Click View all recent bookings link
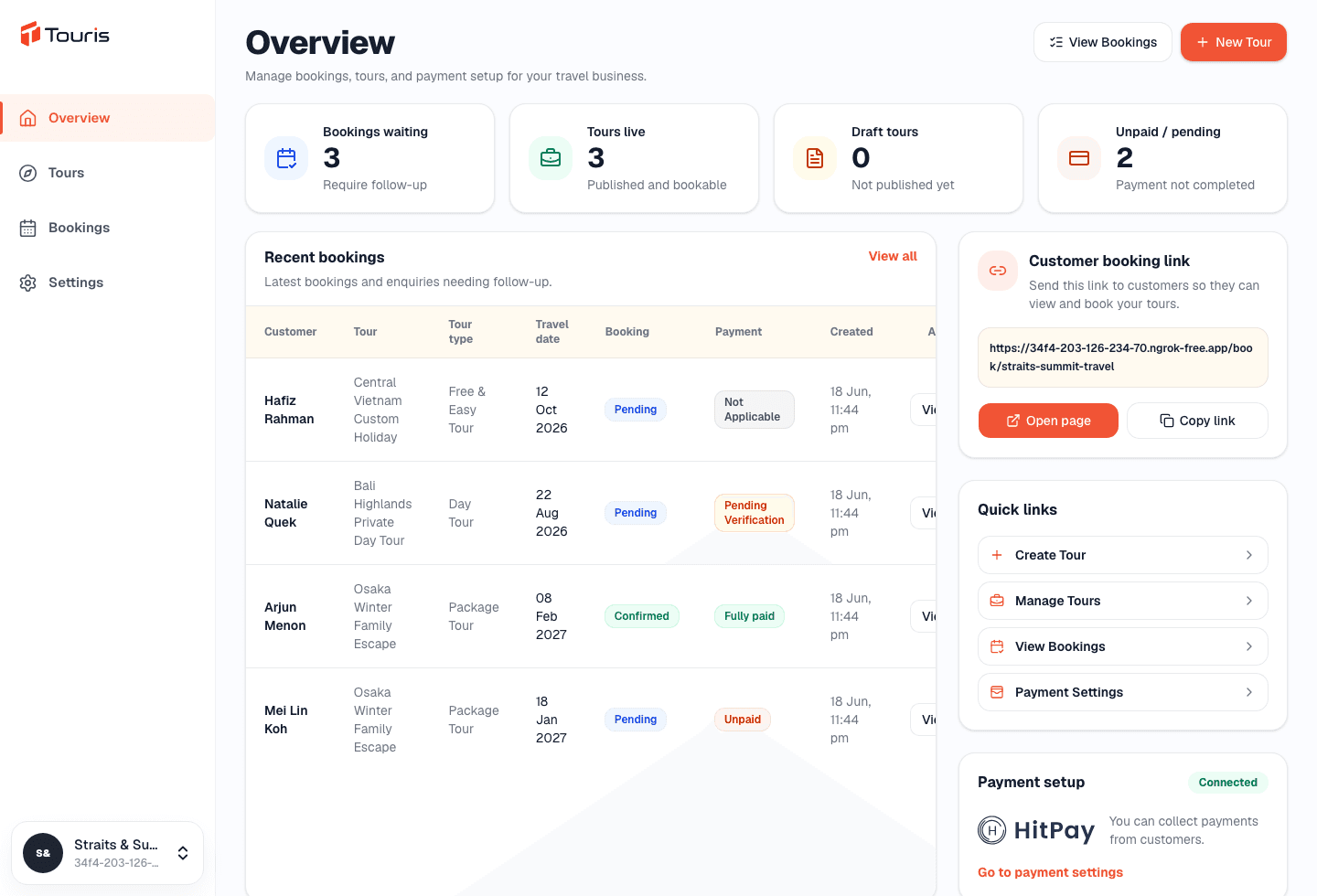This screenshot has width=1317, height=896. 893,256
